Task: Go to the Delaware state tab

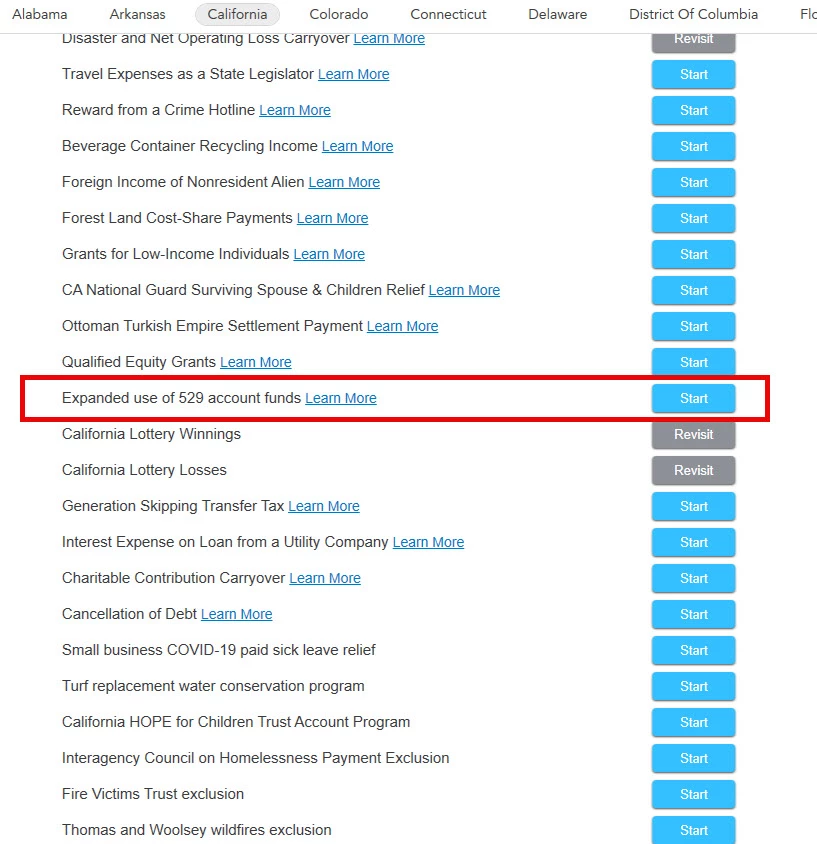Action: (558, 14)
